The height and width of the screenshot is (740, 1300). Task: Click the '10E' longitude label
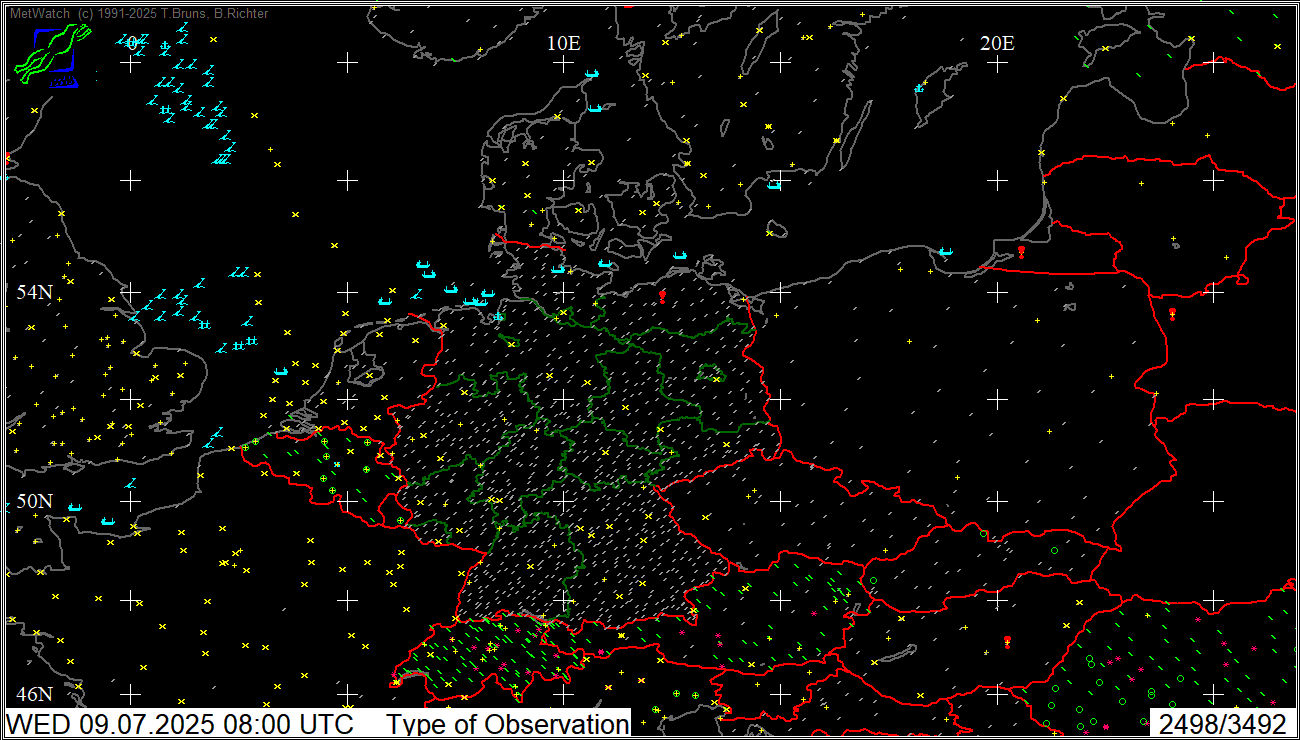(563, 43)
